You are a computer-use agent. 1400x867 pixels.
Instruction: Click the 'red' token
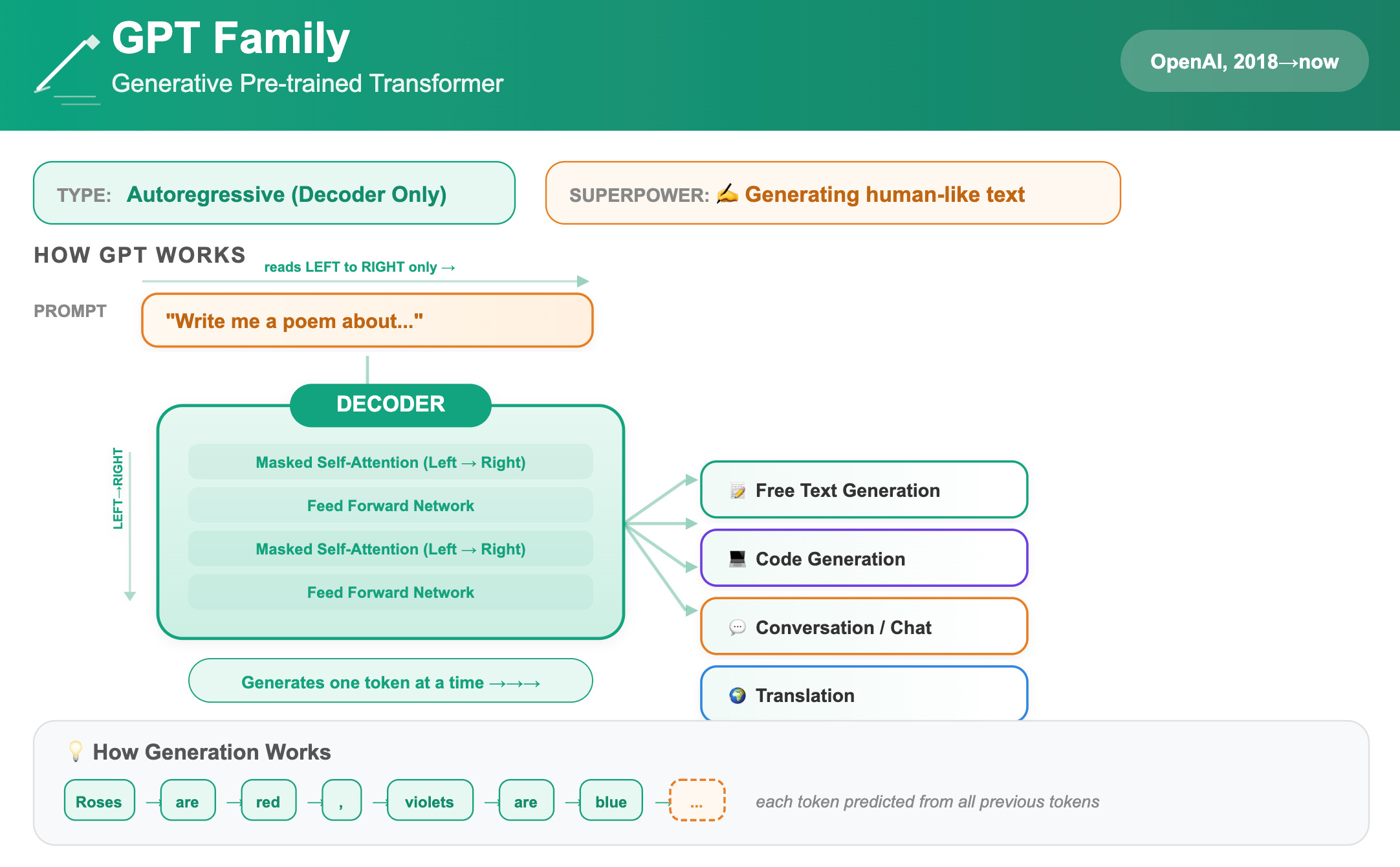pyautogui.click(x=268, y=800)
